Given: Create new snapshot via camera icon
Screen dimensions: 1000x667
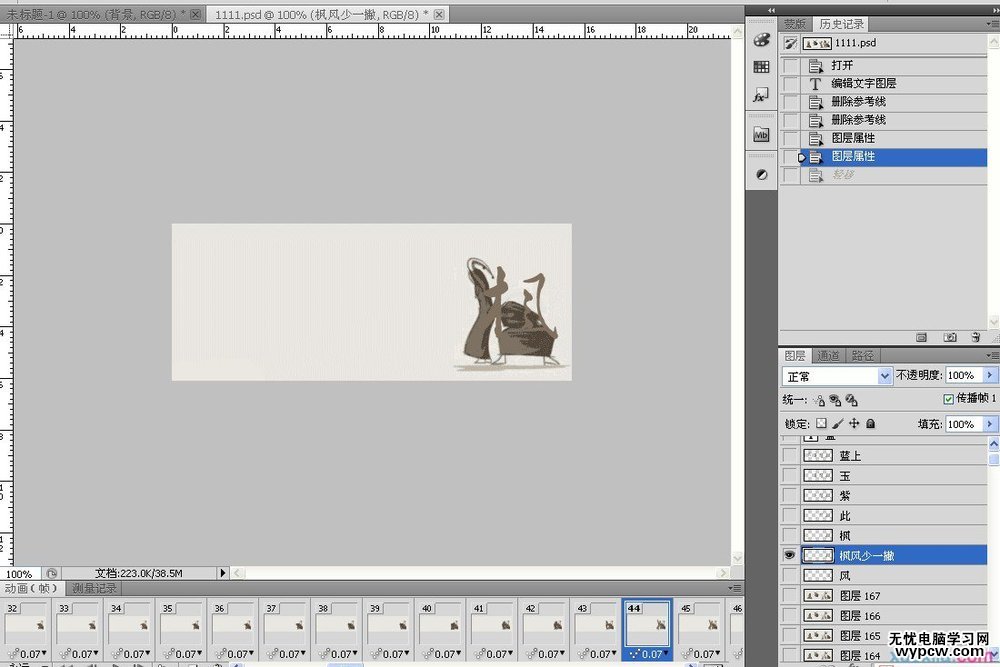Looking at the screenshot, I should click(x=950, y=338).
